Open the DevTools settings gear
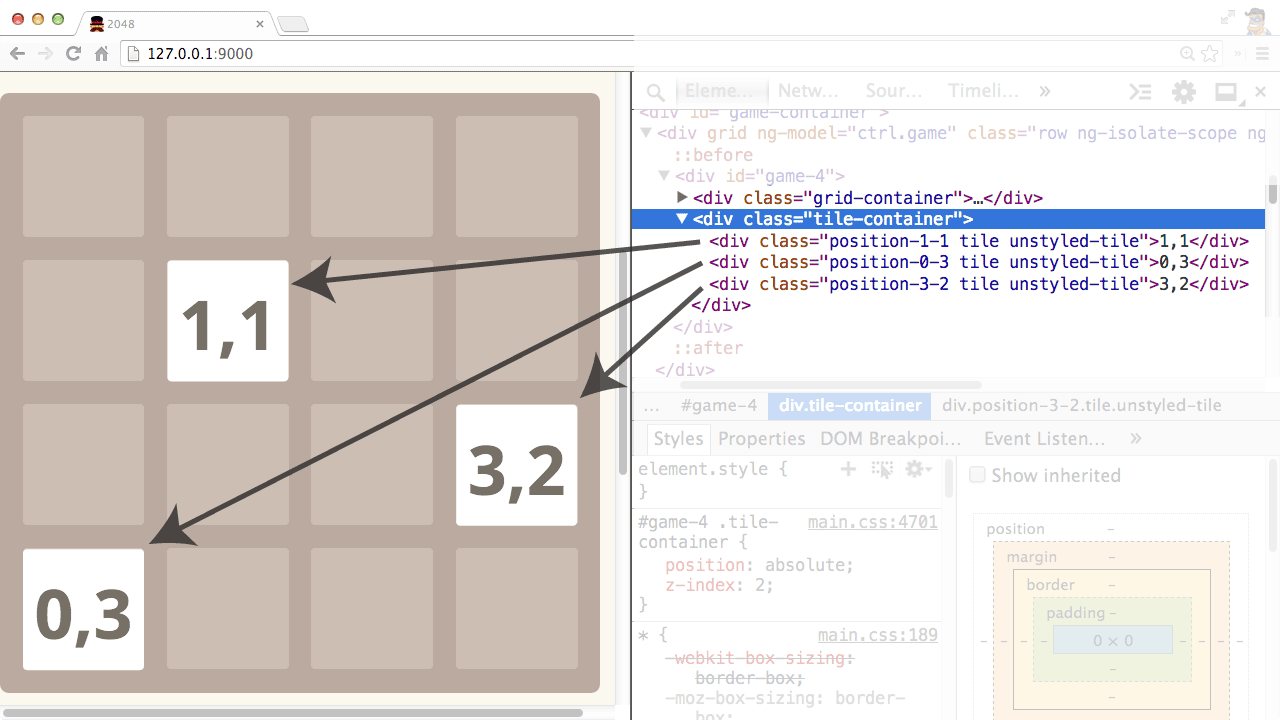The width and height of the screenshot is (1280, 720). (1184, 91)
